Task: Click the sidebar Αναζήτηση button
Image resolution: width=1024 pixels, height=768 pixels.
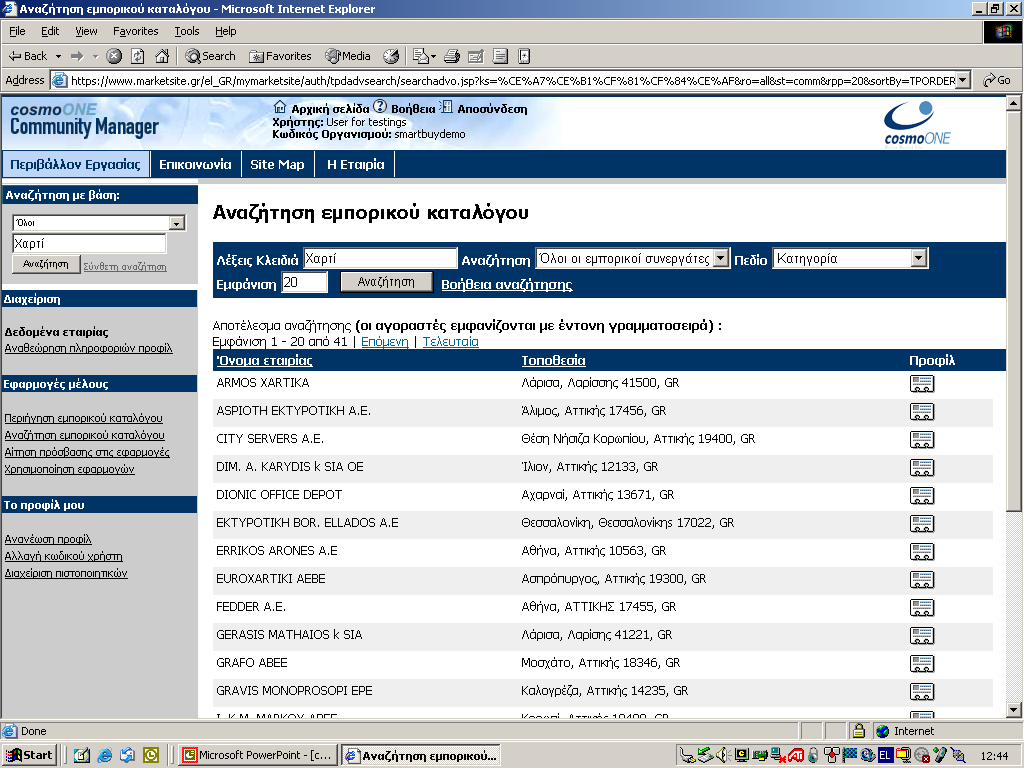Action: (x=46, y=264)
